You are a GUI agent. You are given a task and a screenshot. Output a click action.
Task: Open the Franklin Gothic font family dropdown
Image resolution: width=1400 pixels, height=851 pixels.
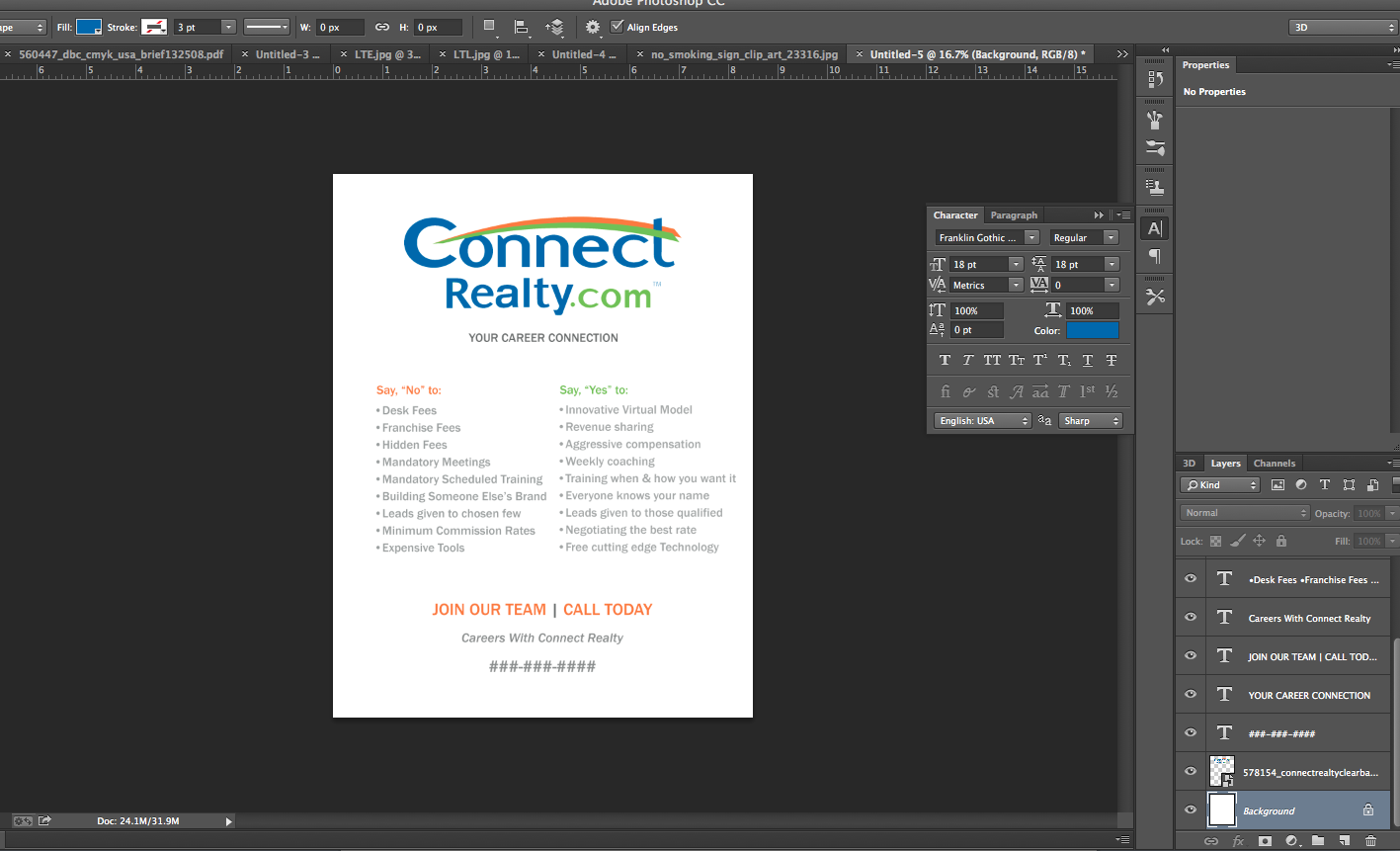point(1031,238)
